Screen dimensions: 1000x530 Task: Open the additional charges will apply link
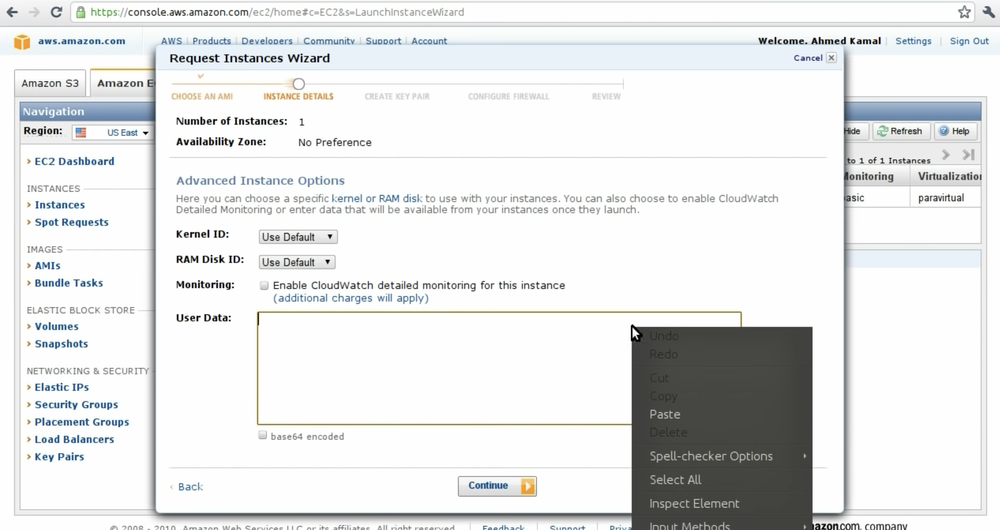351,298
